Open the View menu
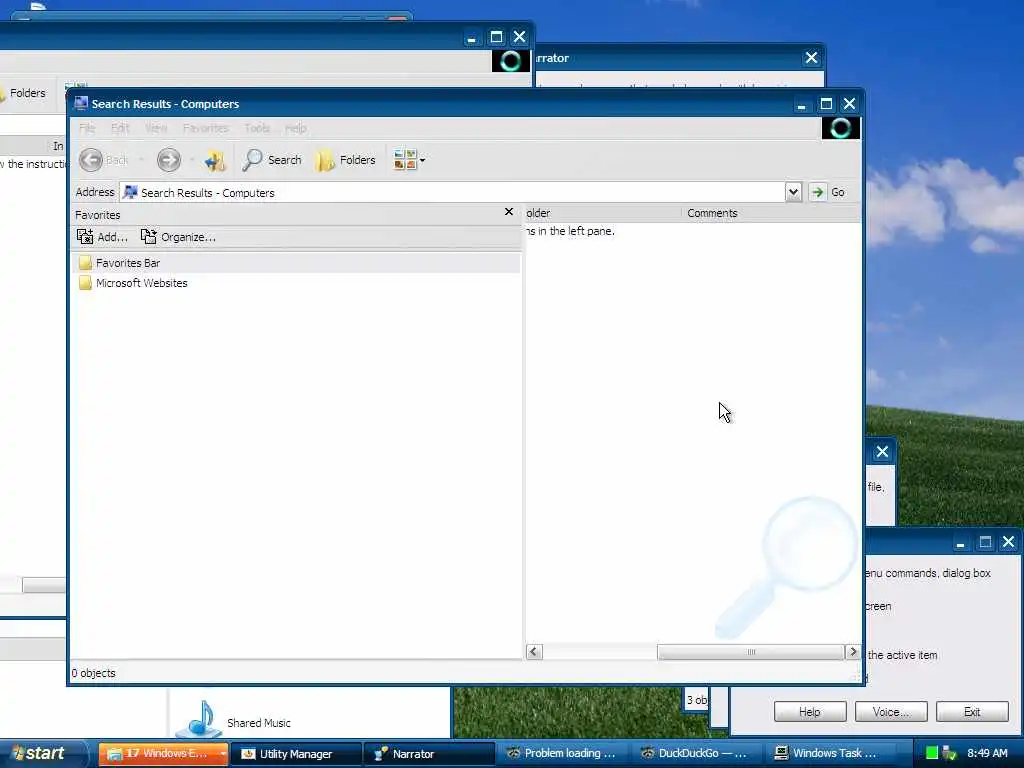This screenshot has height=768, width=1024. click(x=155, y=128)
